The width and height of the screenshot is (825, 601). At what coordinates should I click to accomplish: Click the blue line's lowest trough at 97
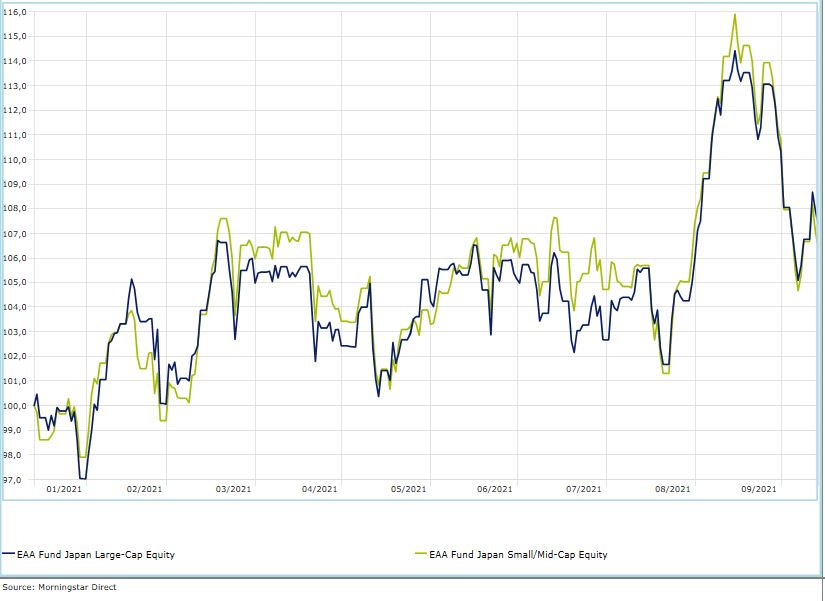82,479
